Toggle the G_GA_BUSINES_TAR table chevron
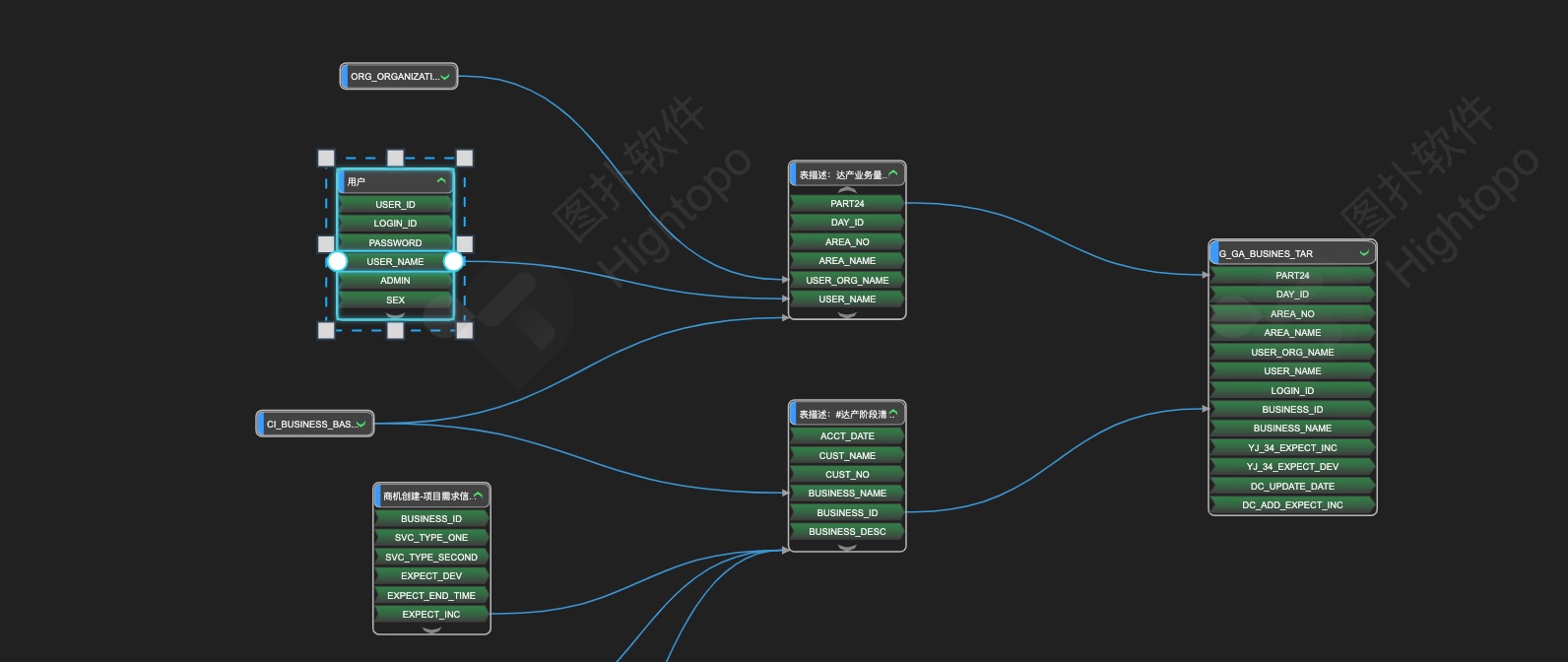Screen dimensions: 1568x662 click(x=1364, y=253)
